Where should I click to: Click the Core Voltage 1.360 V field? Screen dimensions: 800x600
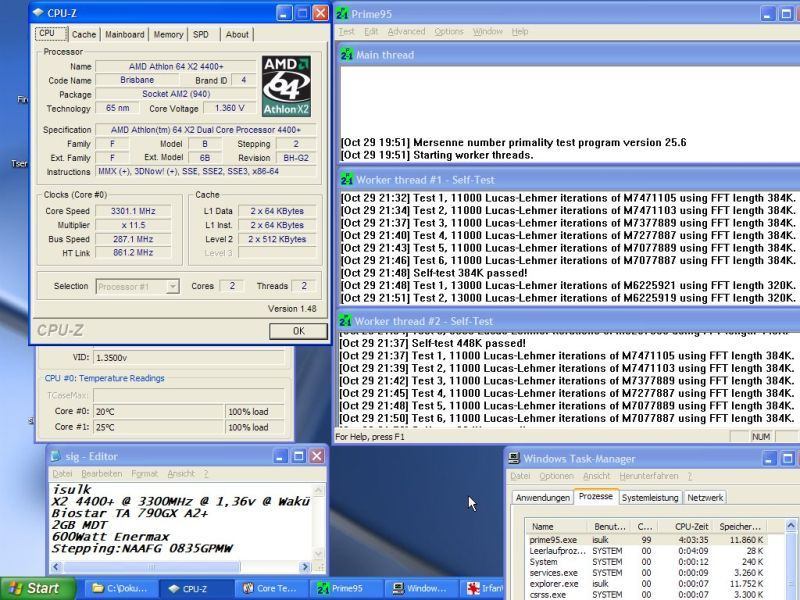pos(229,108)
